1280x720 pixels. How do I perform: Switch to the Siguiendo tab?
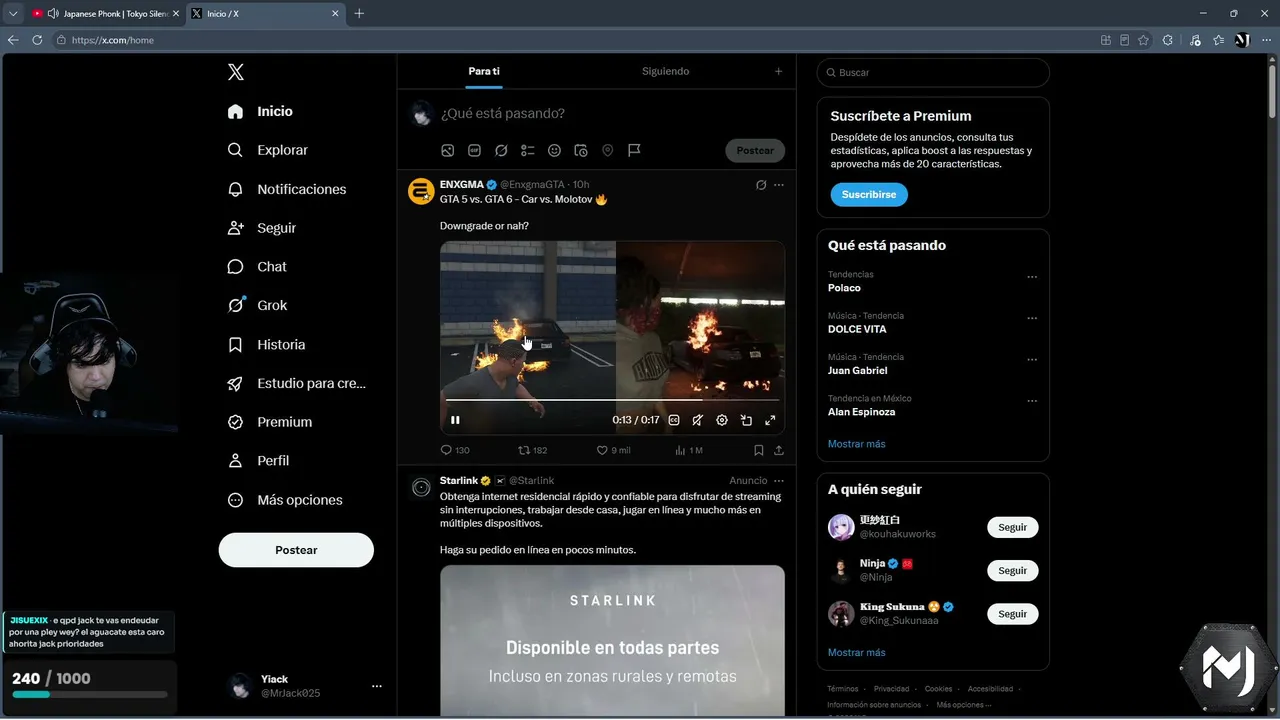pos(665,71)
